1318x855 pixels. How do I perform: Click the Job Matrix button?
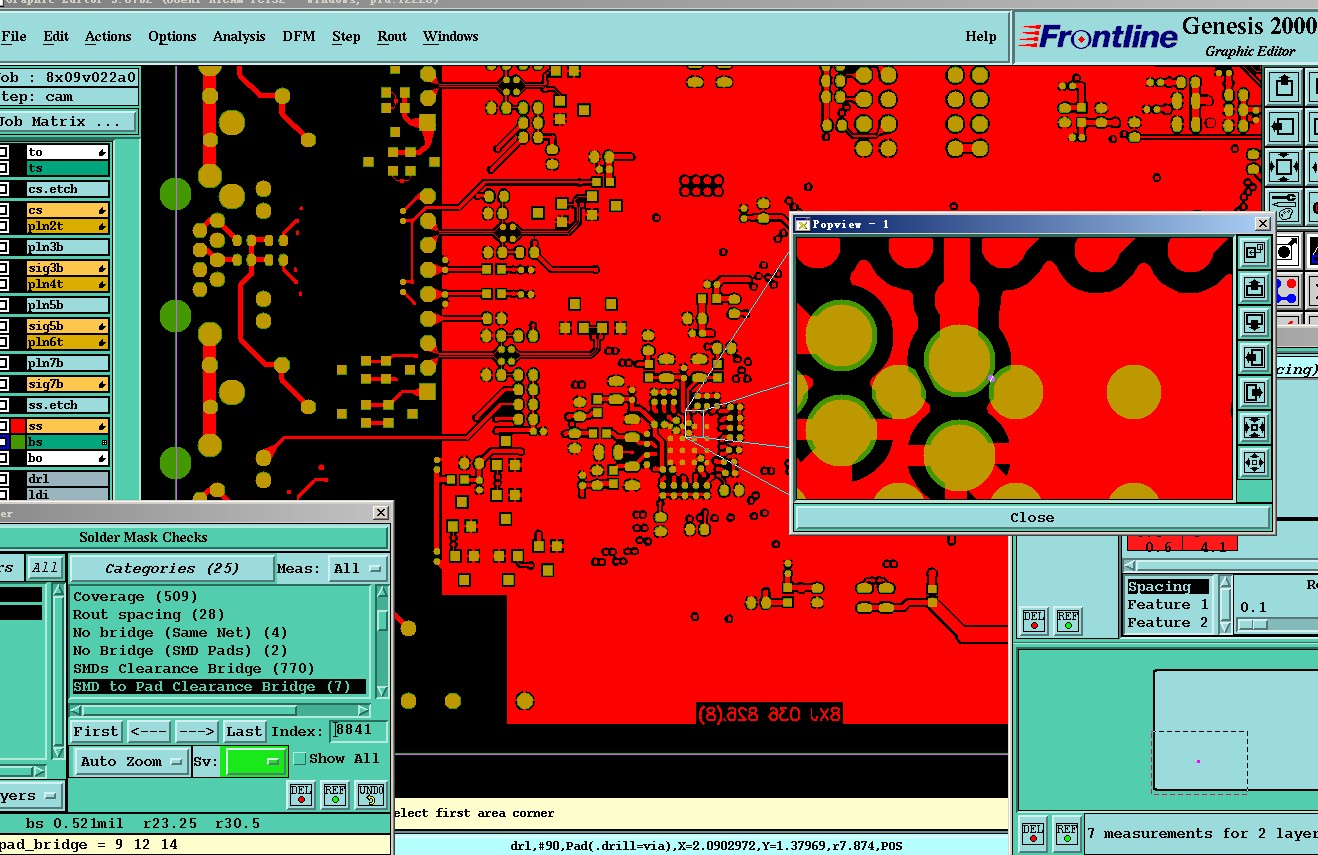pyautogui.click(x=68, y=121)
